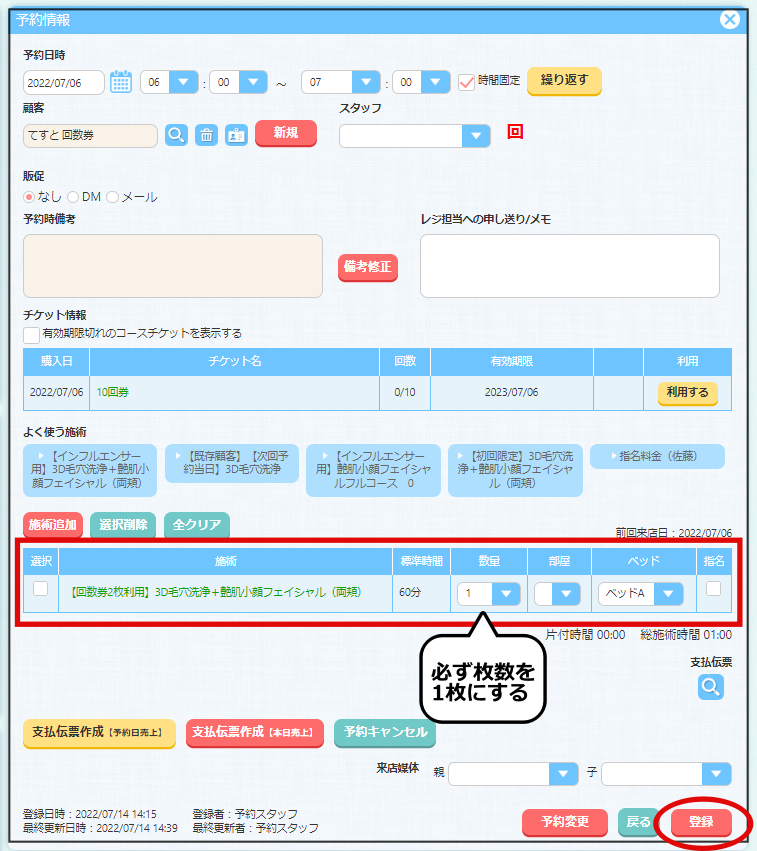
Task: Select the メール promotion option
Action: tap(113, 197)
